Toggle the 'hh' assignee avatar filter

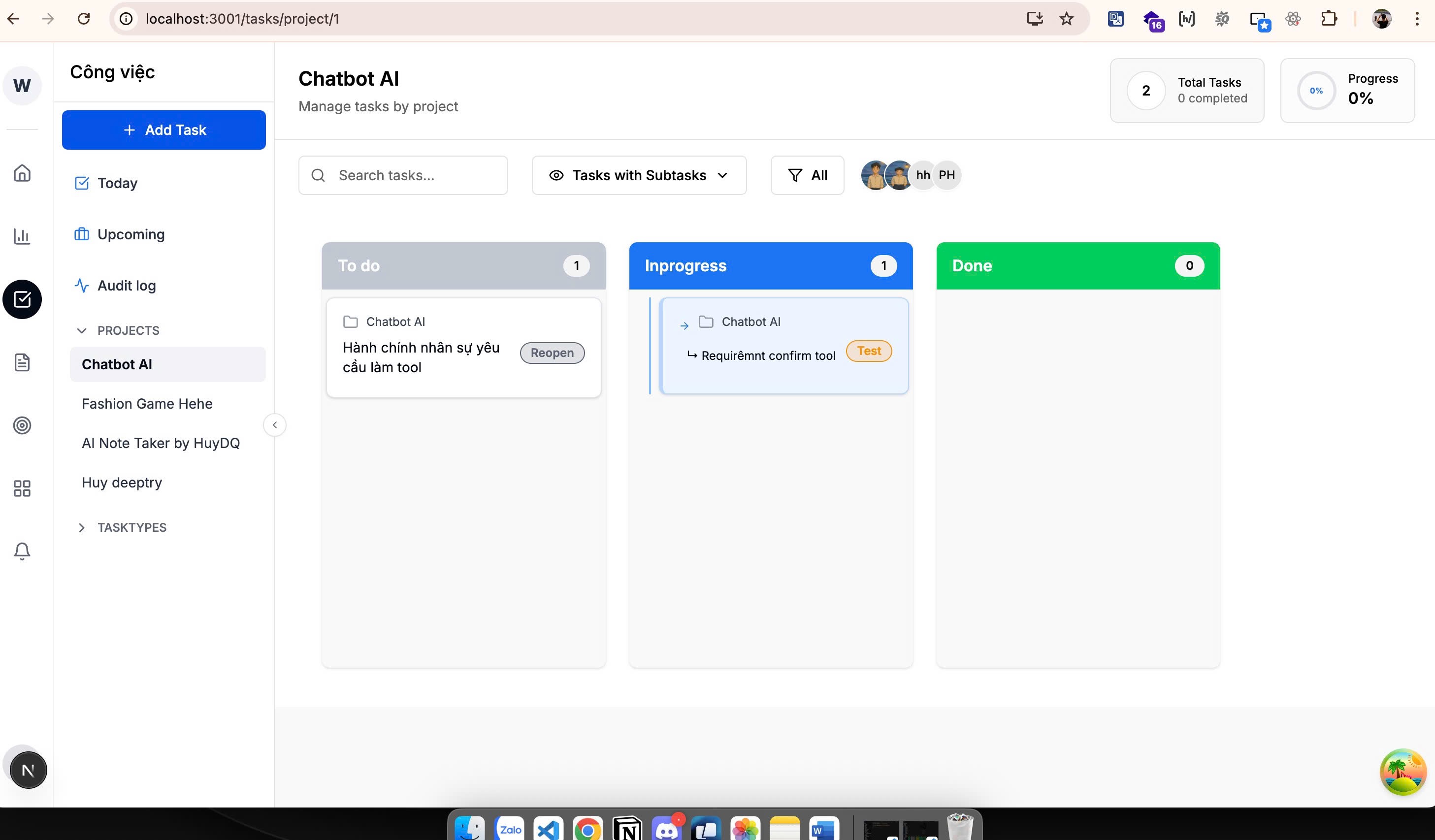pos(923,175)
